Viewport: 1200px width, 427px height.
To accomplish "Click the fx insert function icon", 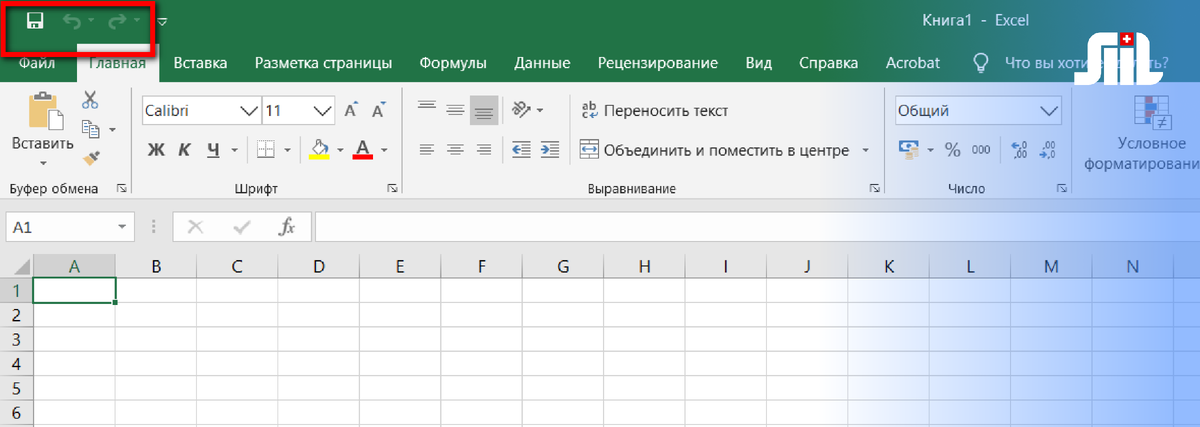I will tap(287, 227).
